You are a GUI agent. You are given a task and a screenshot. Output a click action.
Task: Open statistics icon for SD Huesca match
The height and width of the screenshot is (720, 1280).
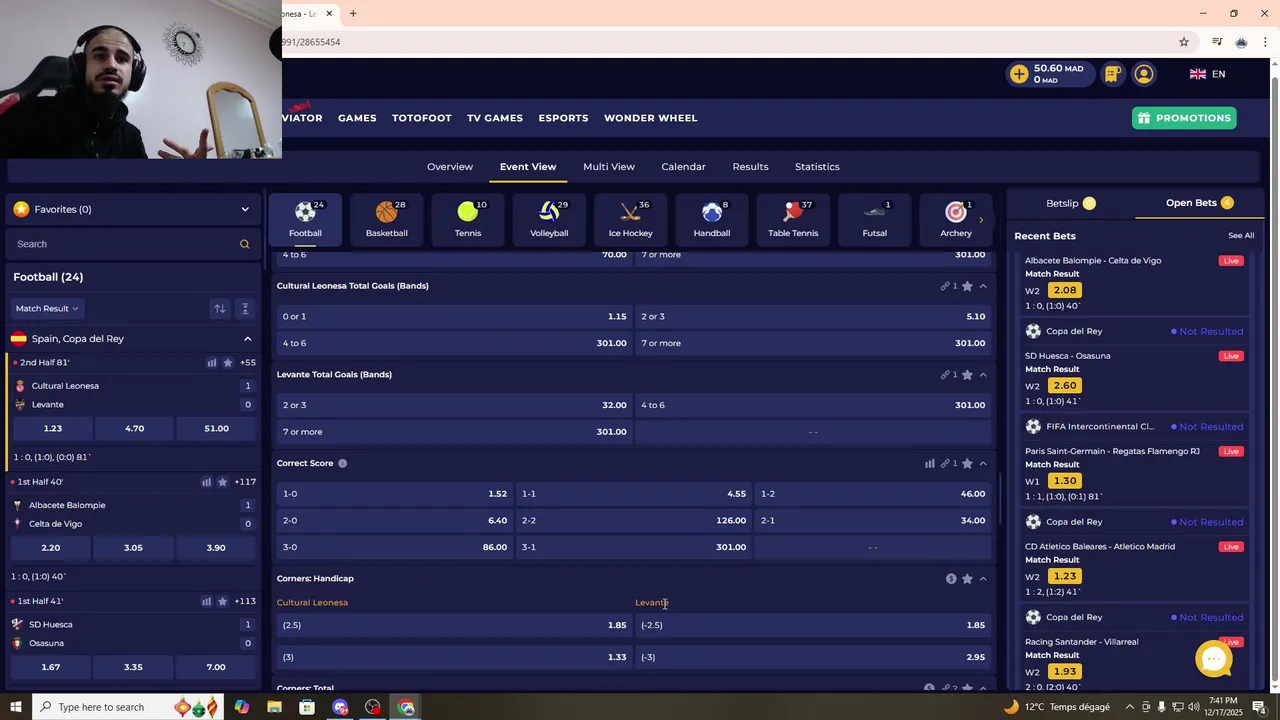pos(206,601)
